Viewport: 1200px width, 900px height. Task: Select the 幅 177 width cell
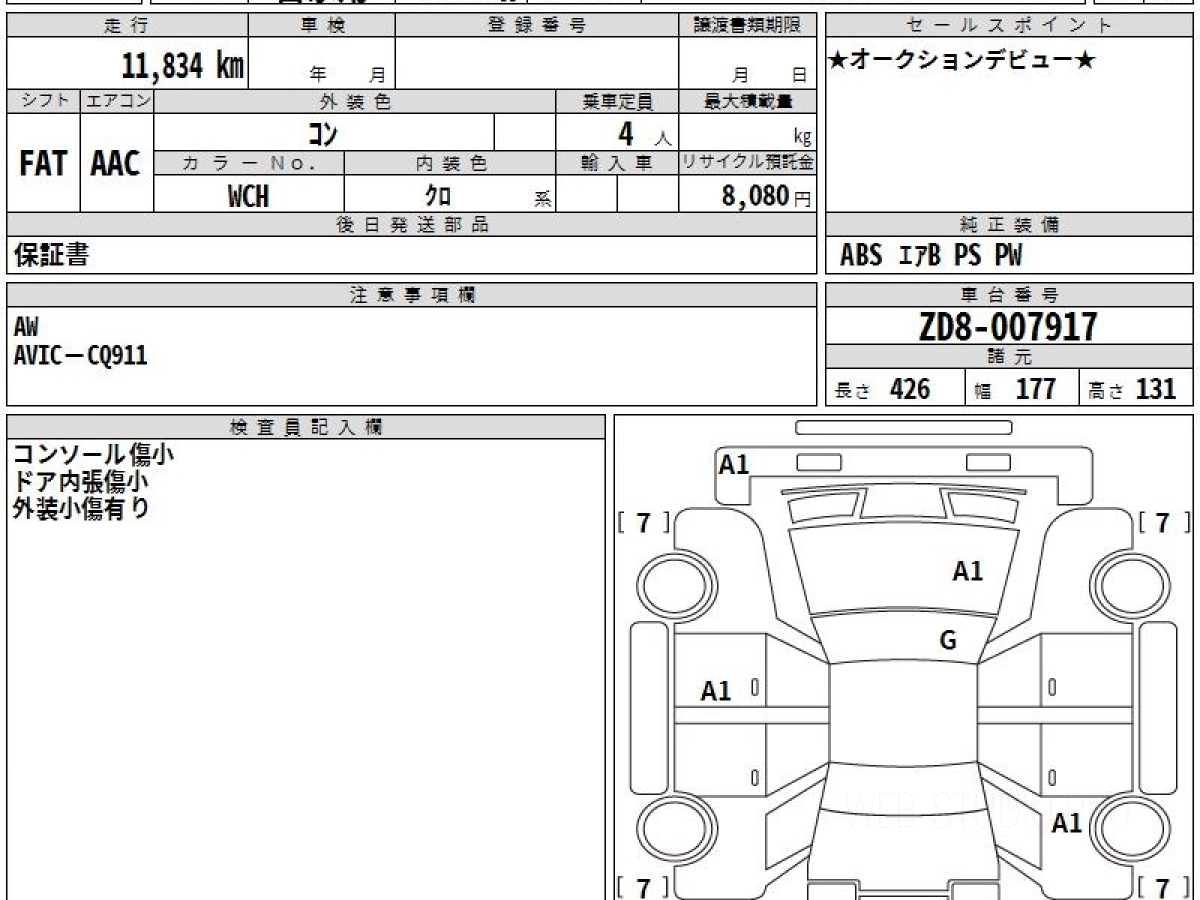click(x=1022, y=389)
